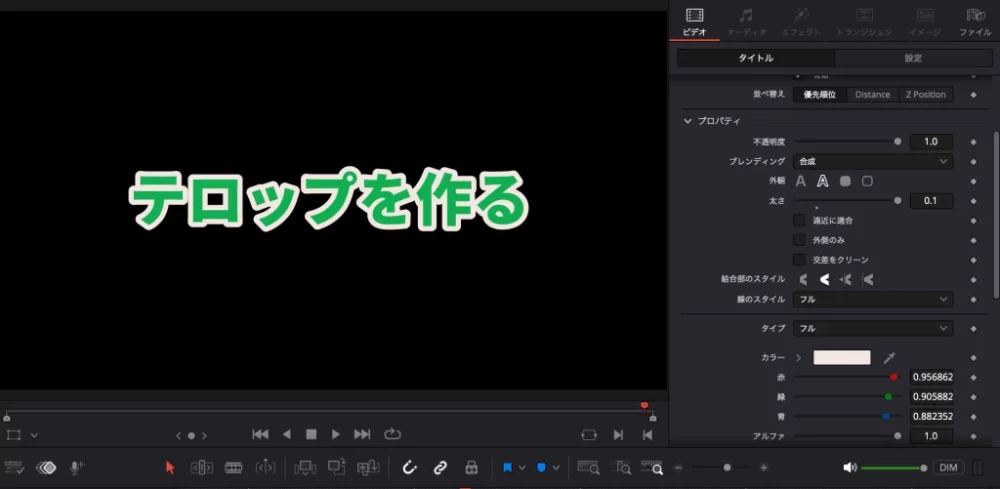Screen dimensions: 1000x489
Task: Check the box above 外側のみ
Action: coord(799,220)
